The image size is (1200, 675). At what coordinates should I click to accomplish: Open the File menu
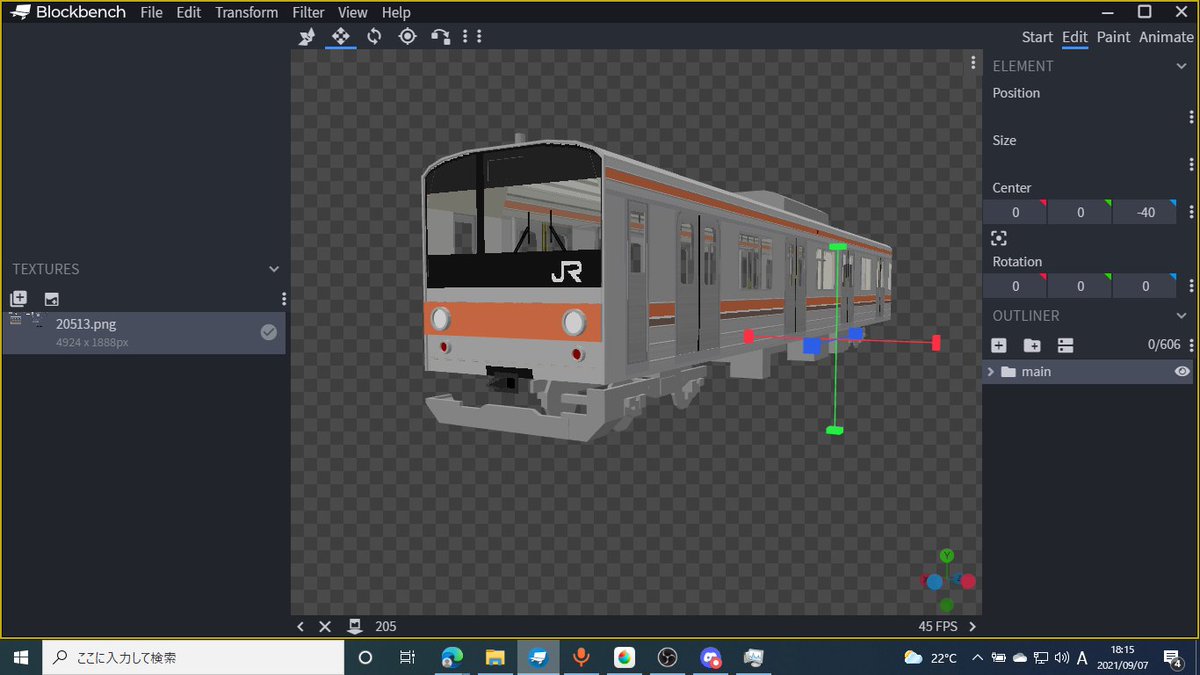pyautogui.click(x=151, y=12)
